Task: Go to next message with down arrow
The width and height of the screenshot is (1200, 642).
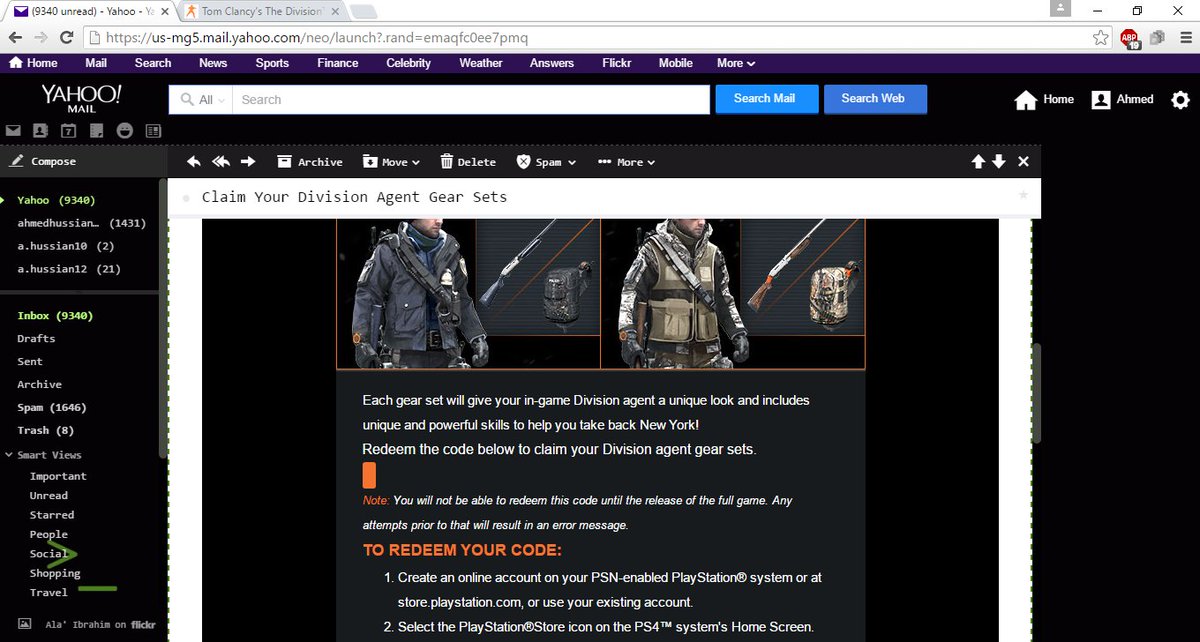Action: [998, 161]
